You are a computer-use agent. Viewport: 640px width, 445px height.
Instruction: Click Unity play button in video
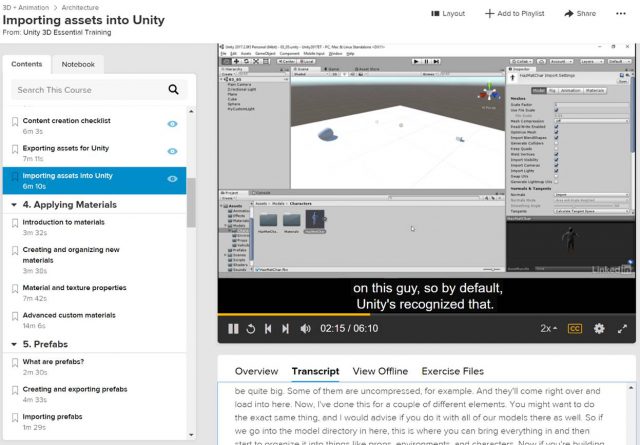click(x=416, y=61)
